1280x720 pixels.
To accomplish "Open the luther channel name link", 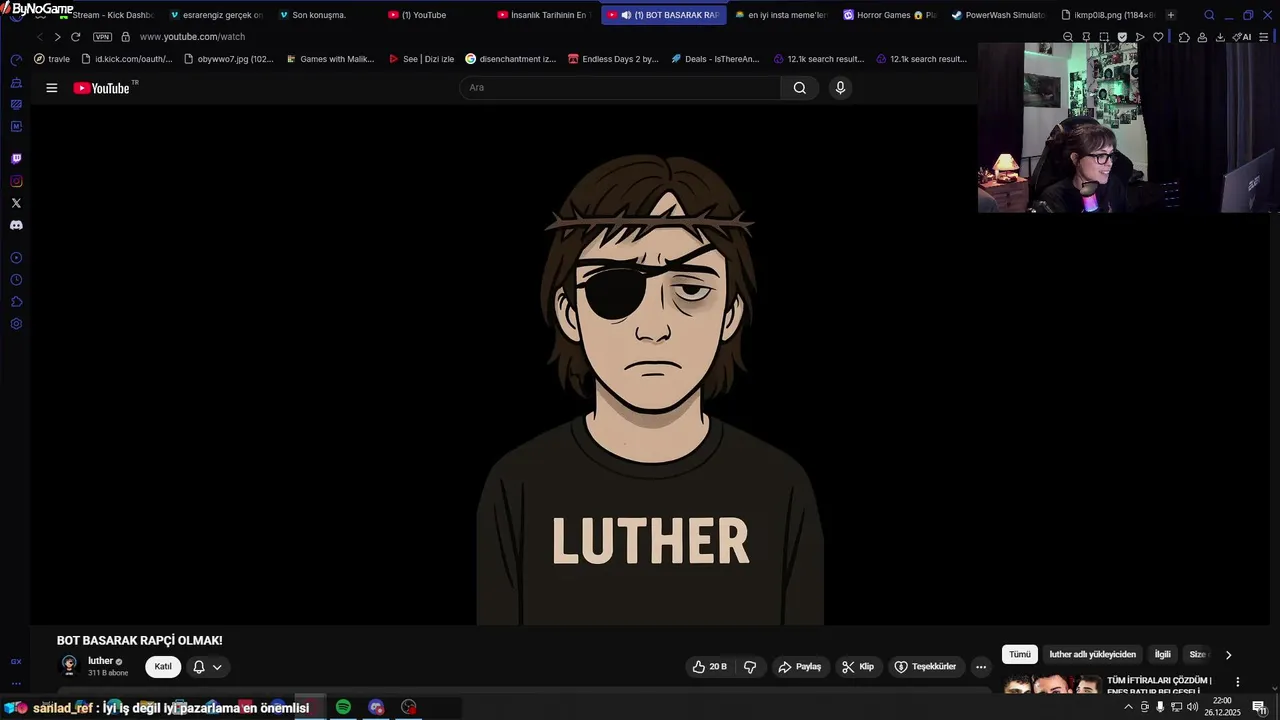I will pos(100,661).
